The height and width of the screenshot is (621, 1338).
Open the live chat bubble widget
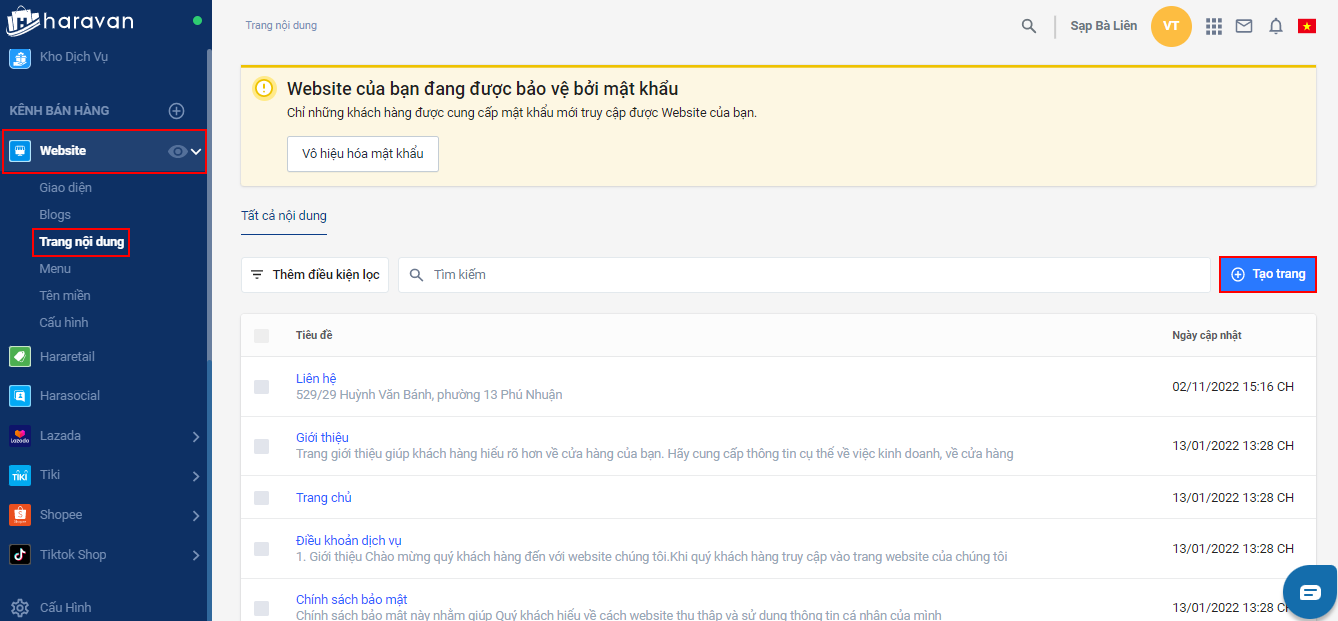(1310, 592)
